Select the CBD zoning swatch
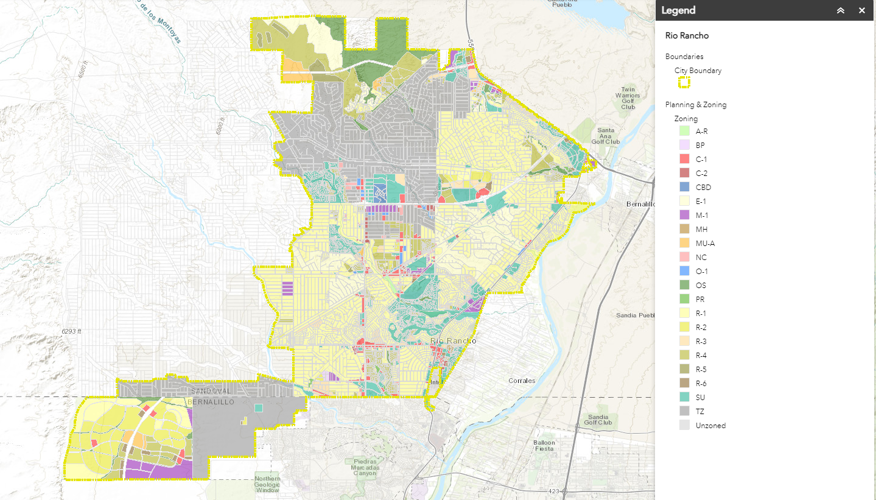Image resolution: width=876 pixels, height=500 pixels. [684, 187]
